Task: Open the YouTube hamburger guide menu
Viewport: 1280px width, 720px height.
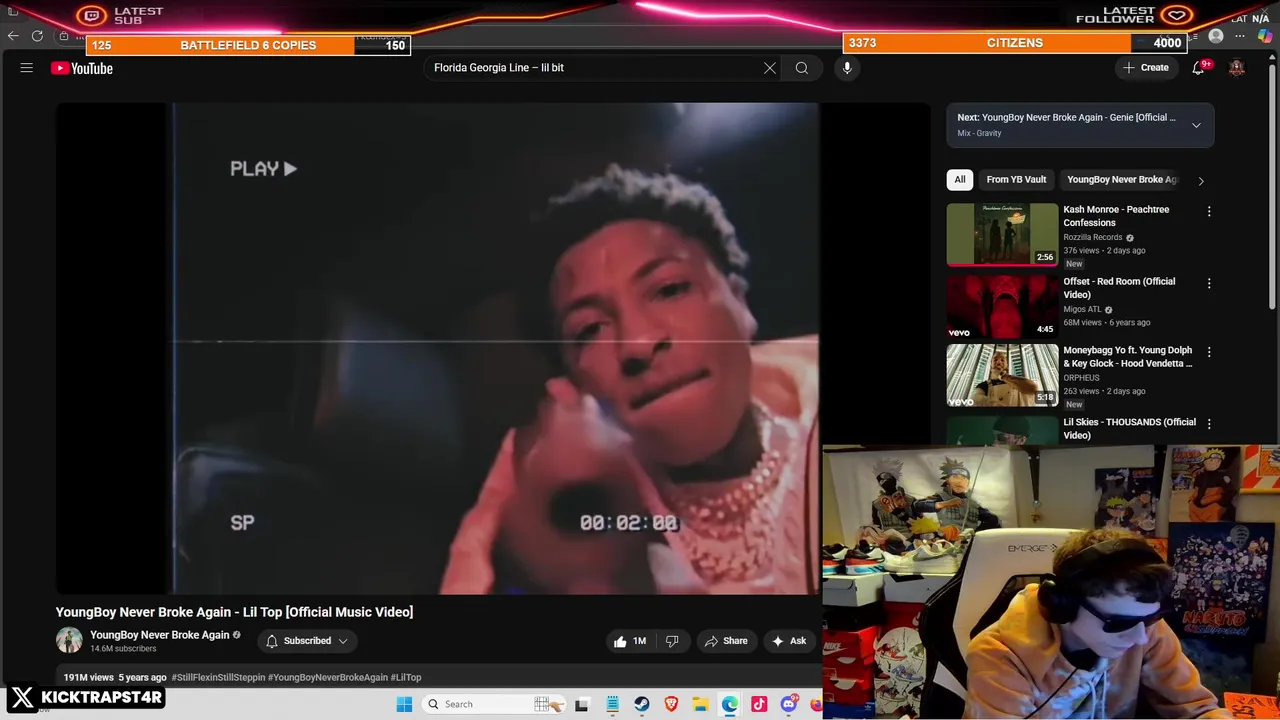Action: coord(27,68)
